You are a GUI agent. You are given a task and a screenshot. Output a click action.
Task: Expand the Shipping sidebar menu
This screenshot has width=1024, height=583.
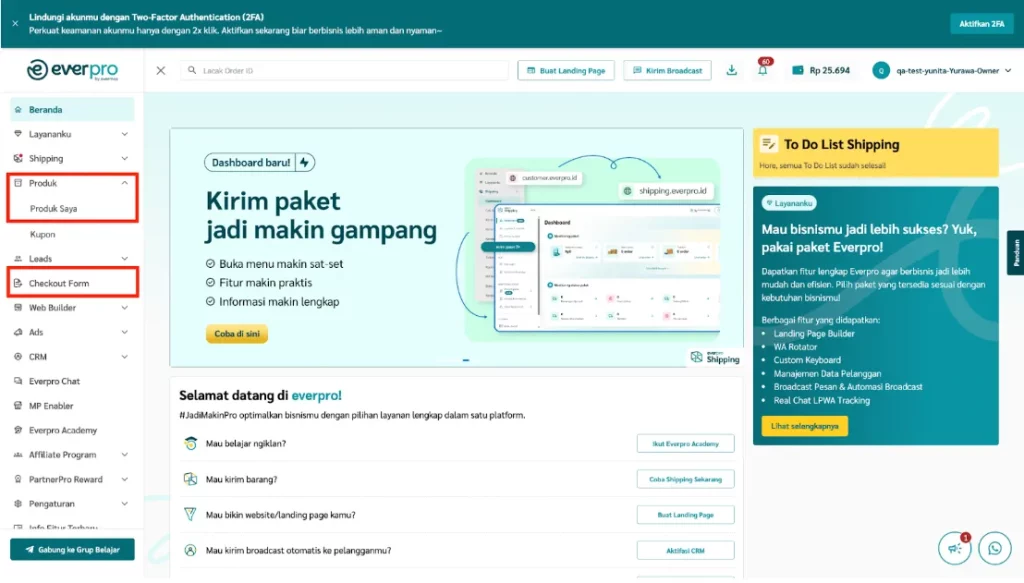(124, 158)
